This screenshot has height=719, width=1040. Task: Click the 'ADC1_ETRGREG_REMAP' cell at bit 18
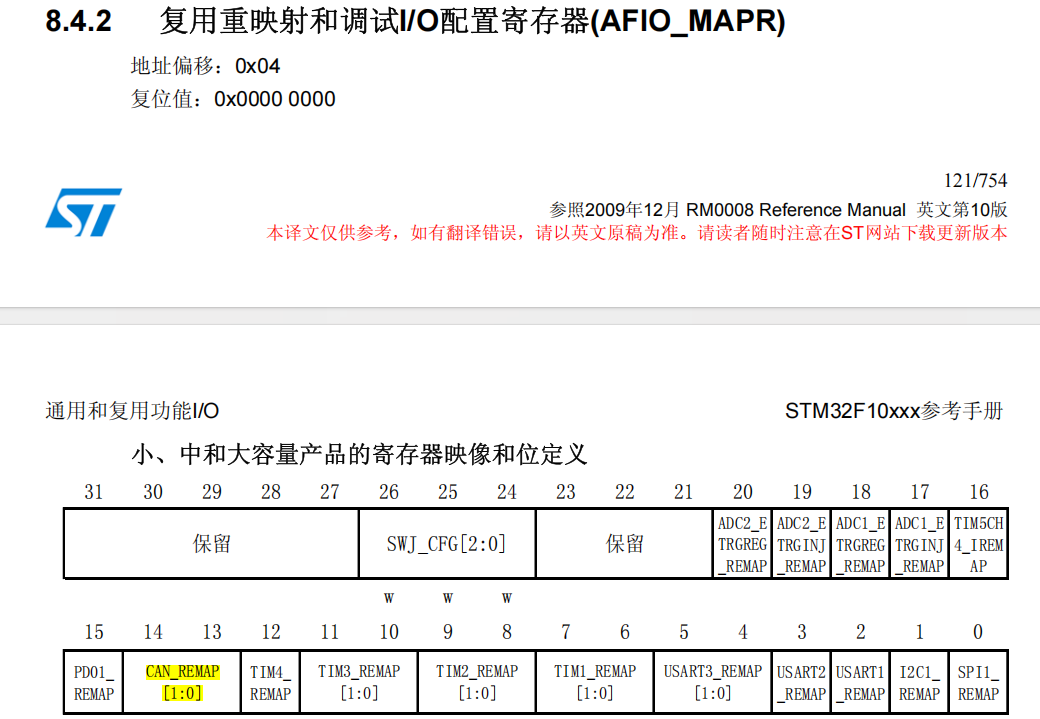860,544
